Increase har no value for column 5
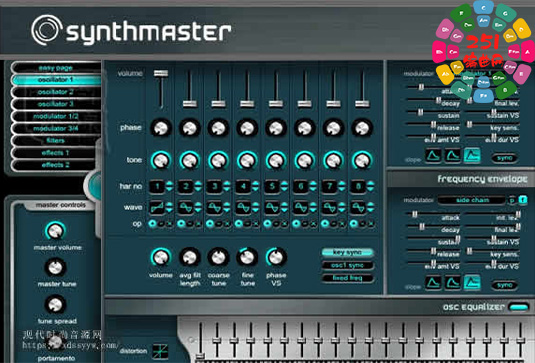The width and height of the screenshot is (535, 363). (x=284, y=184)
